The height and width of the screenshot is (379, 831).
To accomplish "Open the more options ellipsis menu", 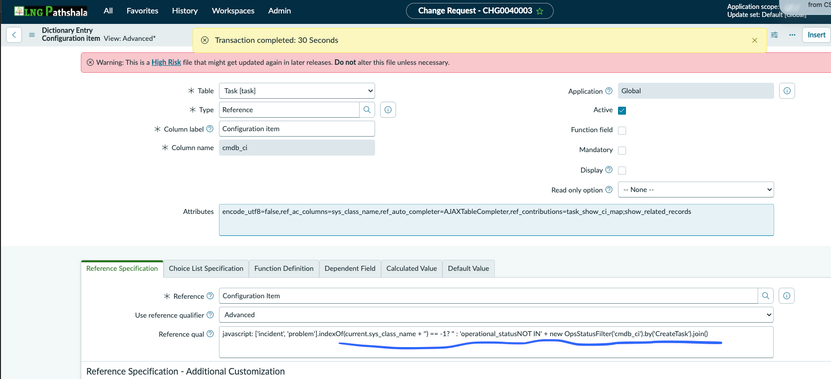I will pyautogui.click(x=792, y=35).
